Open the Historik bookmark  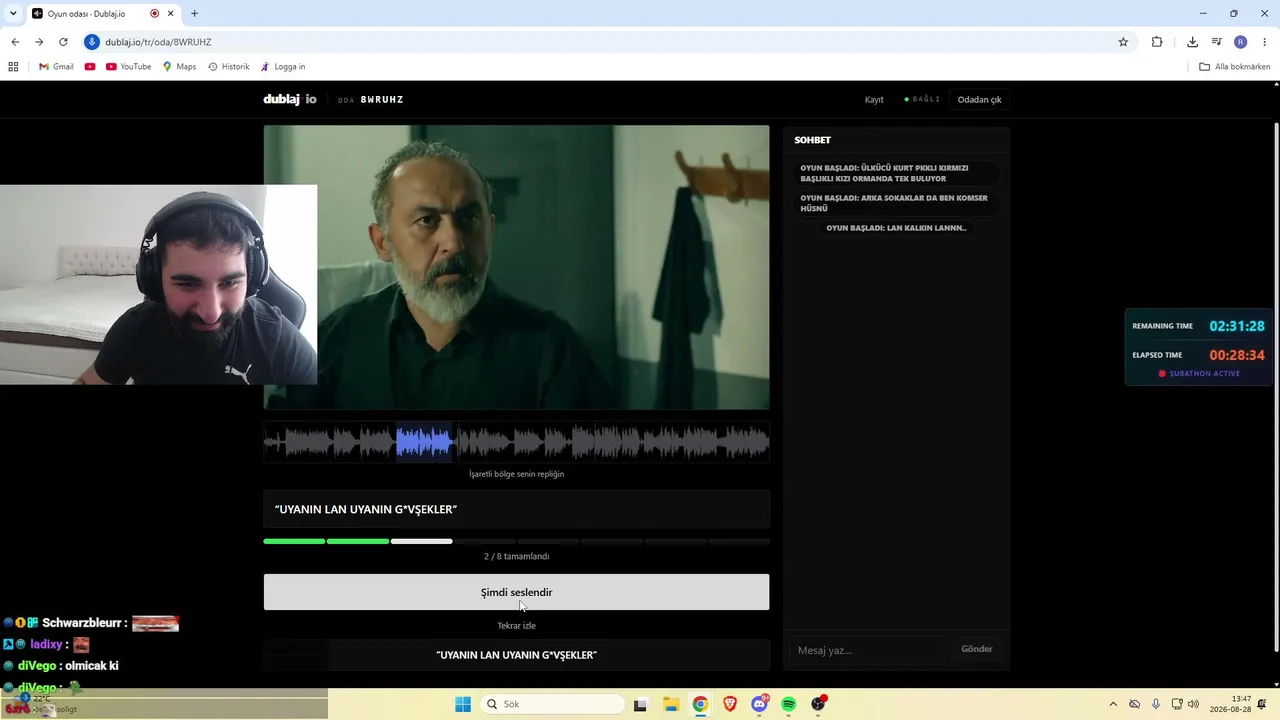(229, 67)
